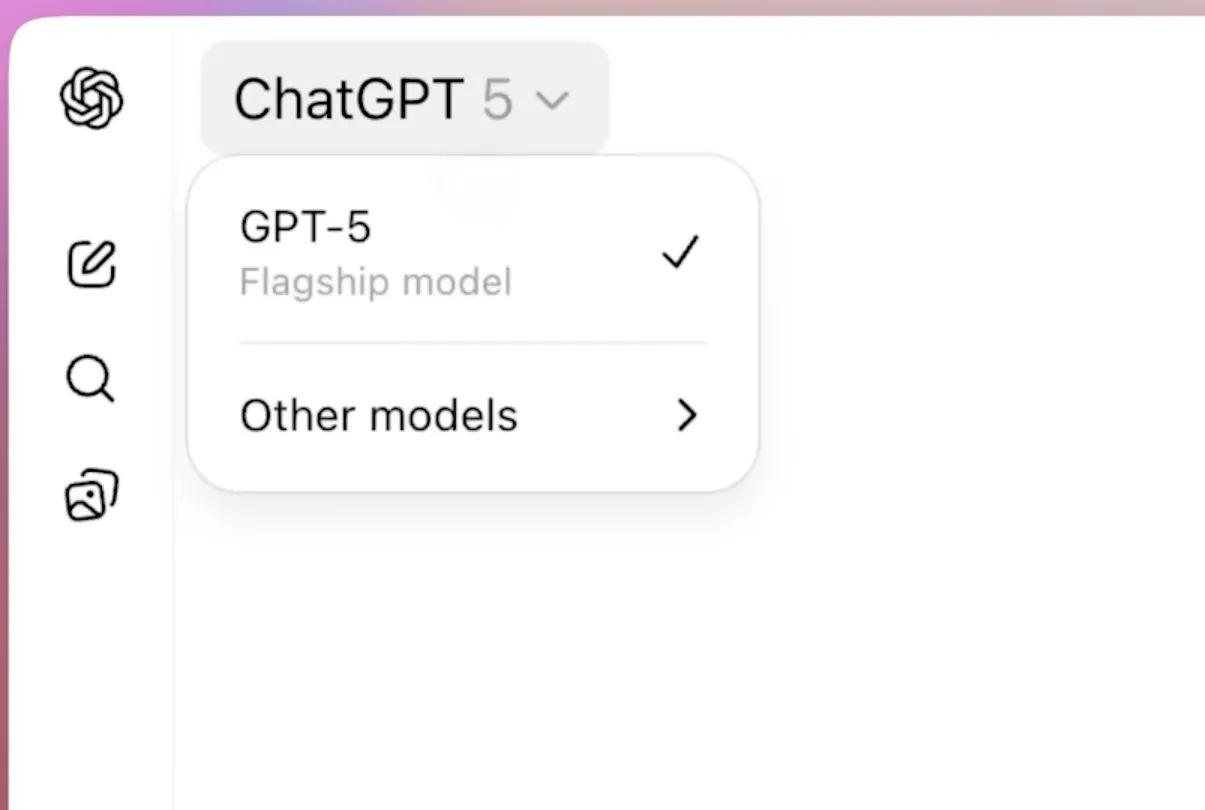This screenshot has height=810, width=1205.
Task: Click the right arrow icon on Other models
Action: coord(686,415)
